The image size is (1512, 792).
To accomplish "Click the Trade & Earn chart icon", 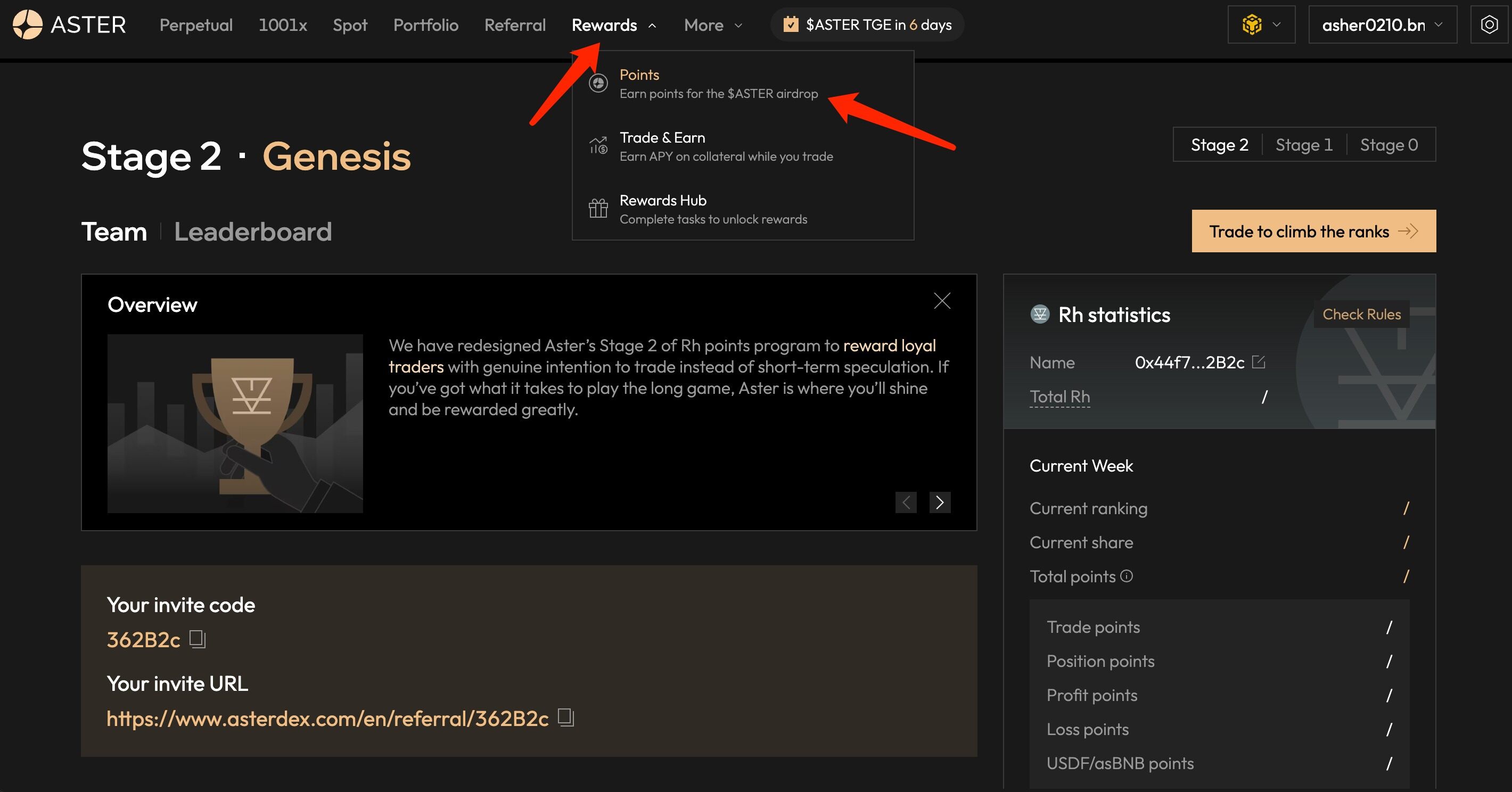I will click(x=598, y=145).
